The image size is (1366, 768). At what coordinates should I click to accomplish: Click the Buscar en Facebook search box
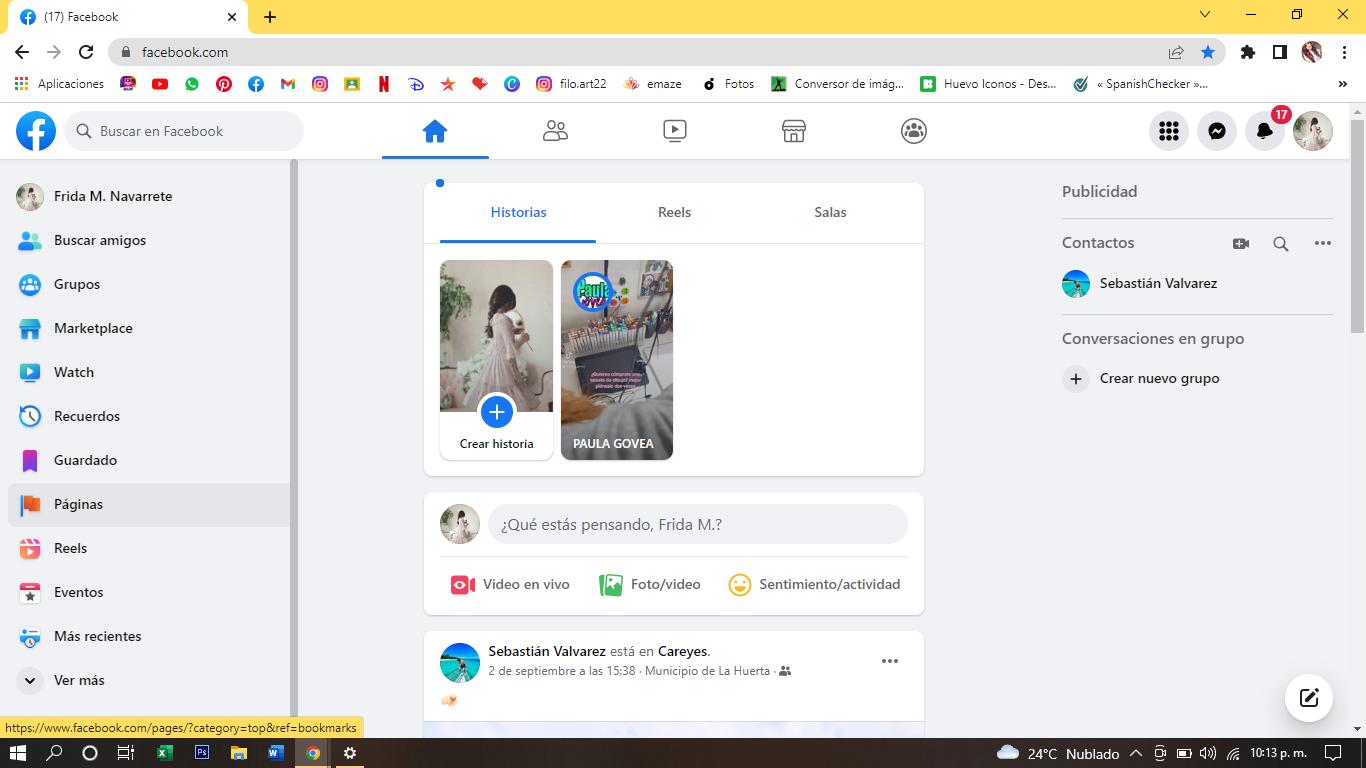coord(184,131)
